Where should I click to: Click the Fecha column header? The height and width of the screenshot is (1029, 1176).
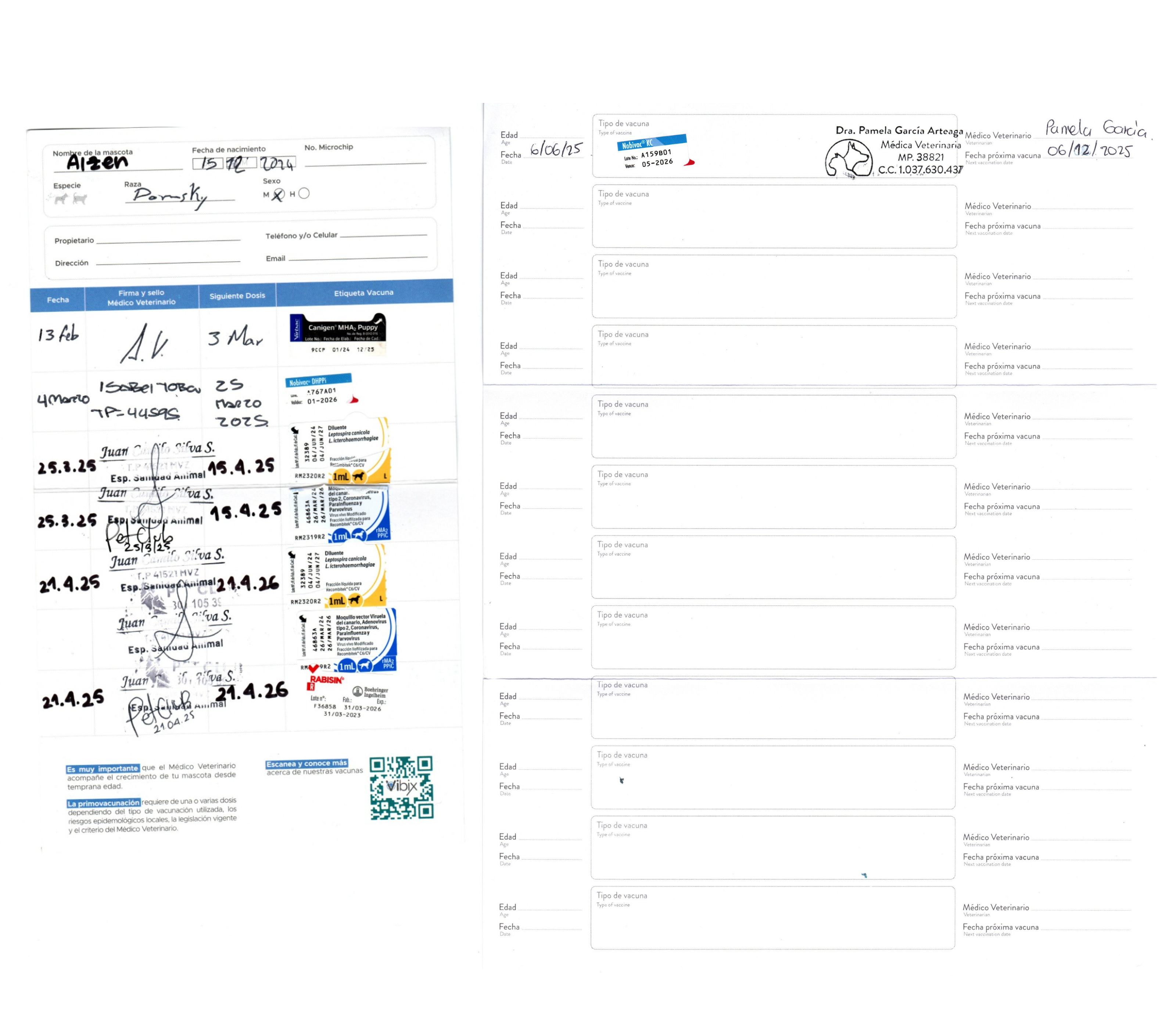(57, 300)
